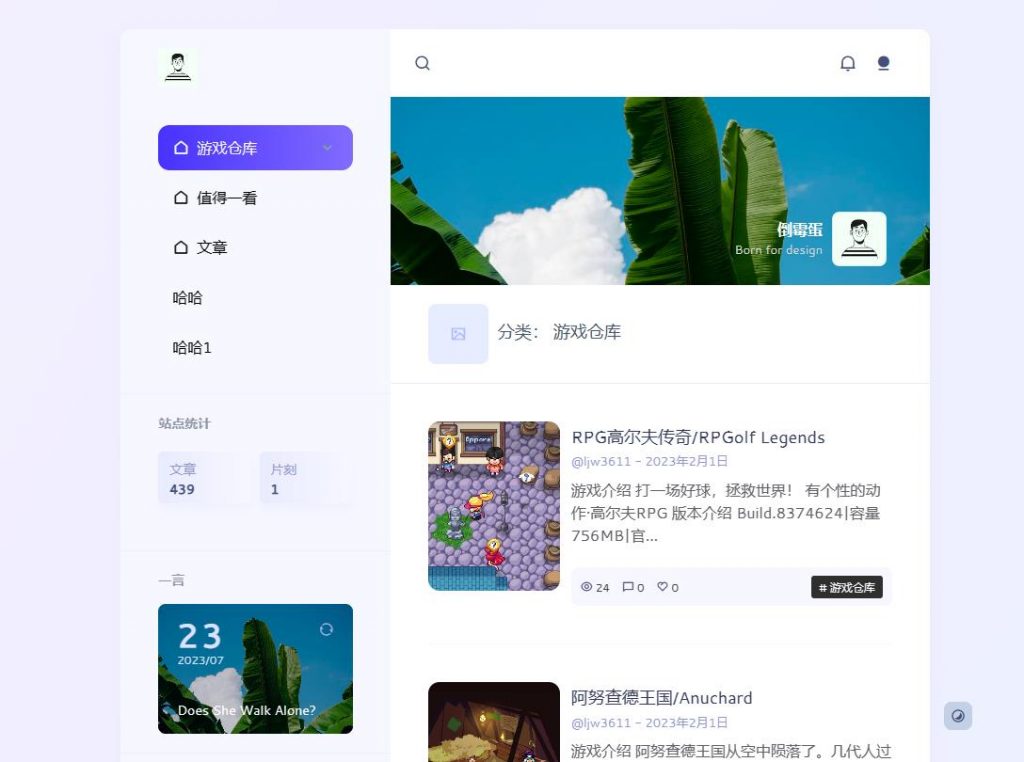Click the 倒霉蛋 avatar in banner
The image size is (1024, 762).
coord(859,238)
